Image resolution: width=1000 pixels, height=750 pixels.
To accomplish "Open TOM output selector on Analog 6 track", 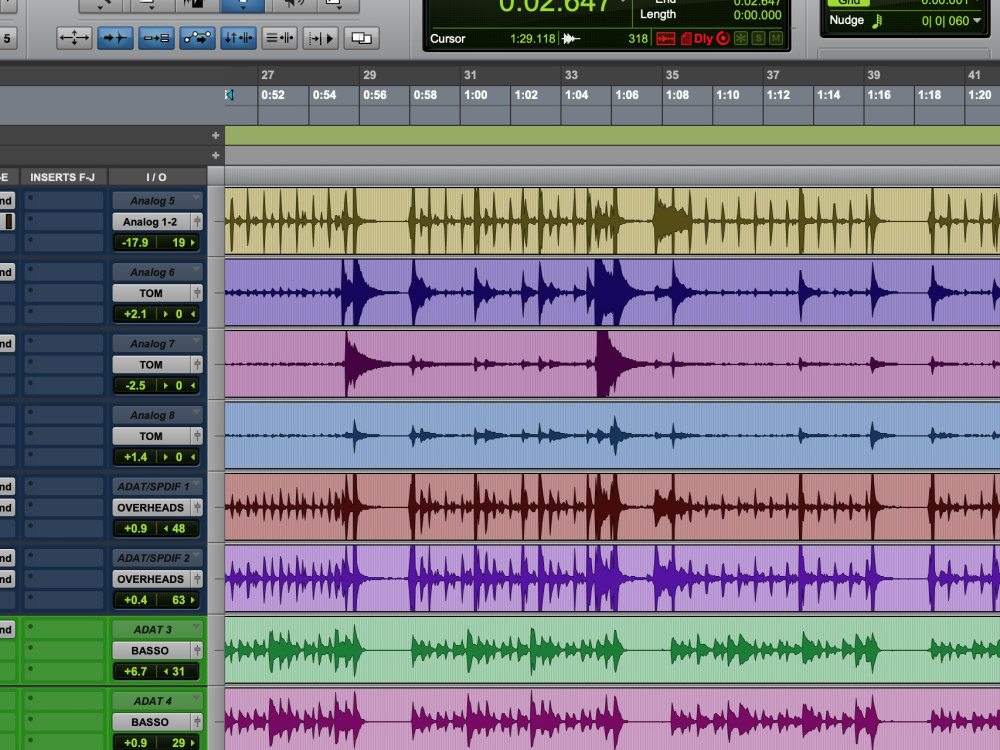I will pos(152,293).
